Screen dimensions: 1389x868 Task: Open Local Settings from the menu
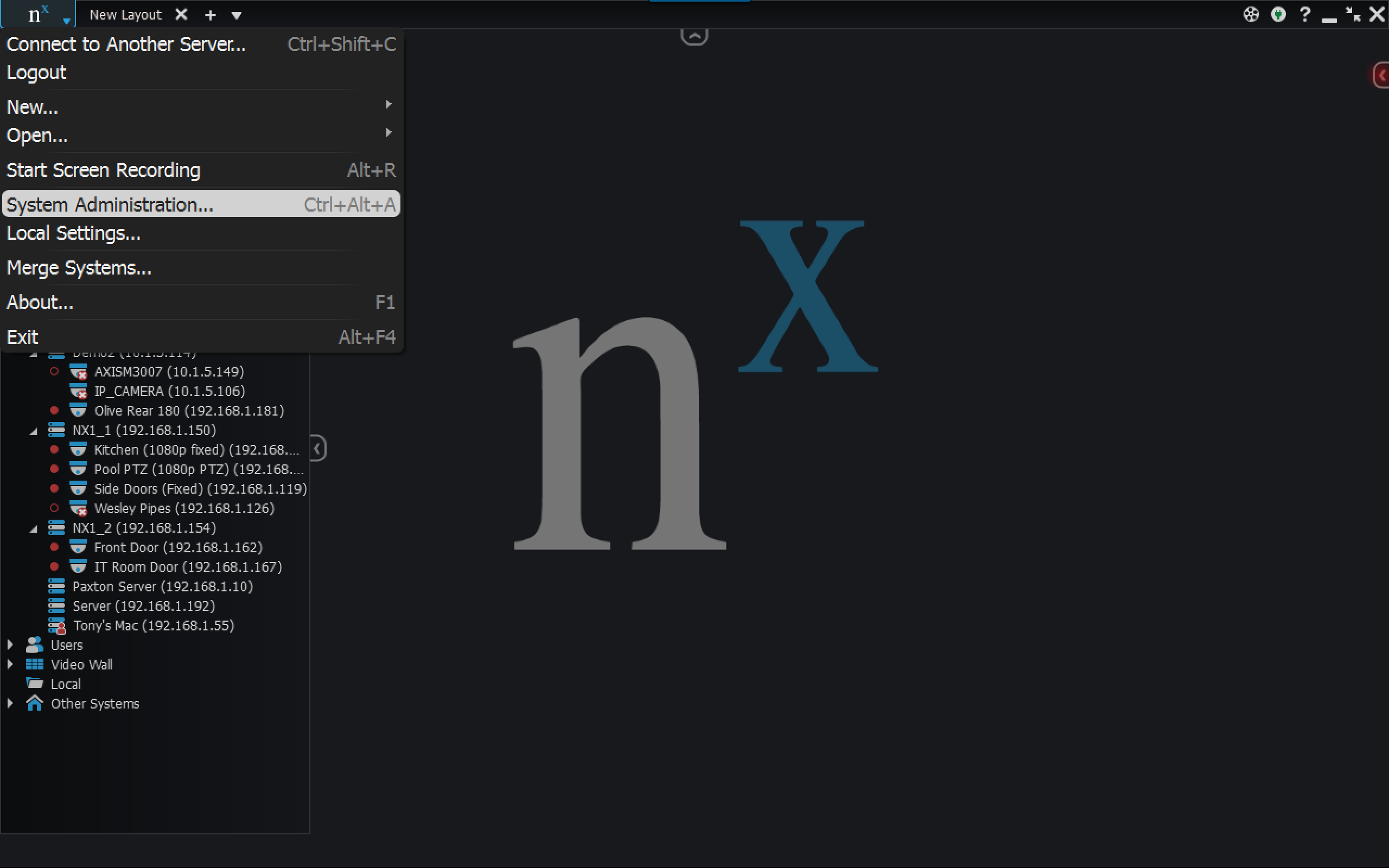pos(201,233)
